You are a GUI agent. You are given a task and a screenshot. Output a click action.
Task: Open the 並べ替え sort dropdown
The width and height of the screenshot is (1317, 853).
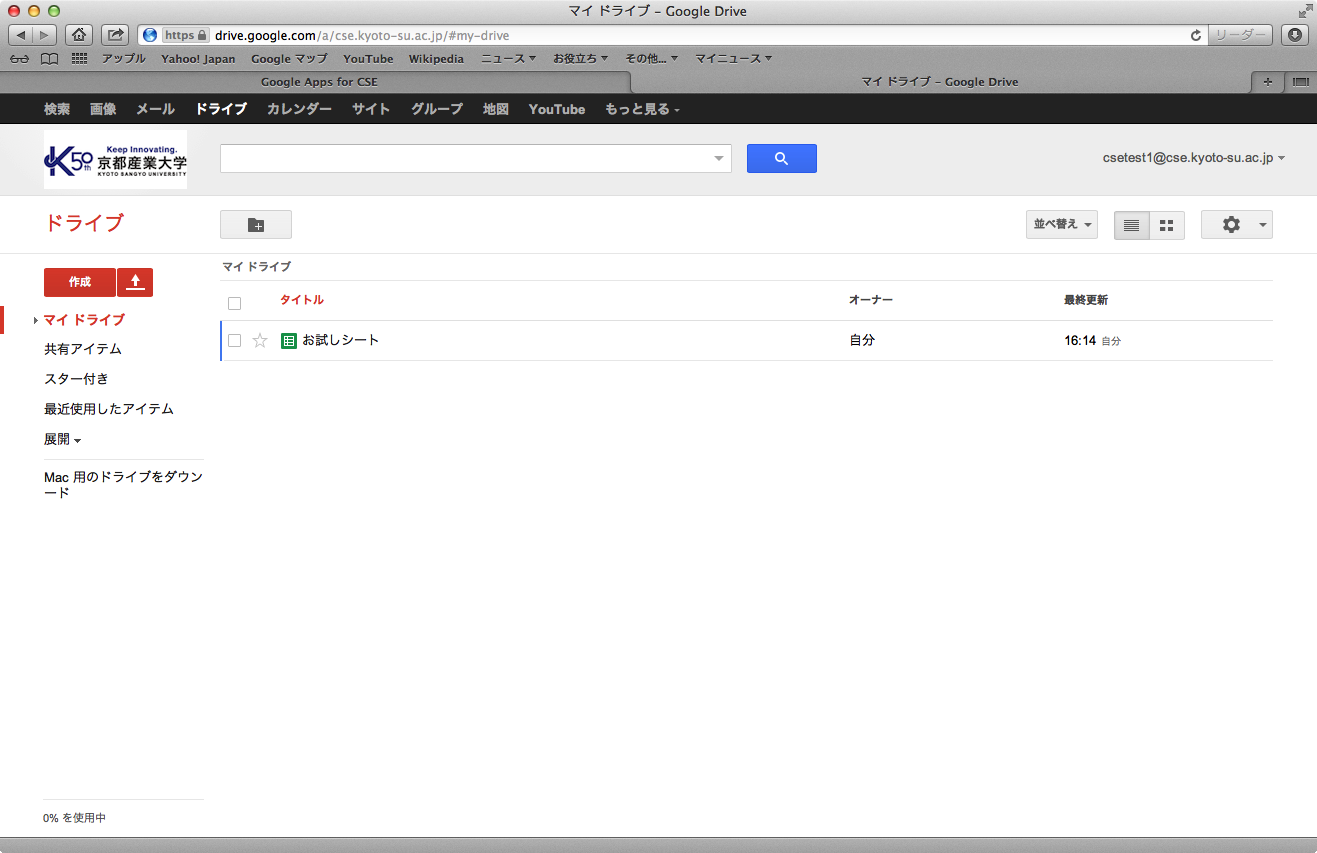click(1061, 225)
